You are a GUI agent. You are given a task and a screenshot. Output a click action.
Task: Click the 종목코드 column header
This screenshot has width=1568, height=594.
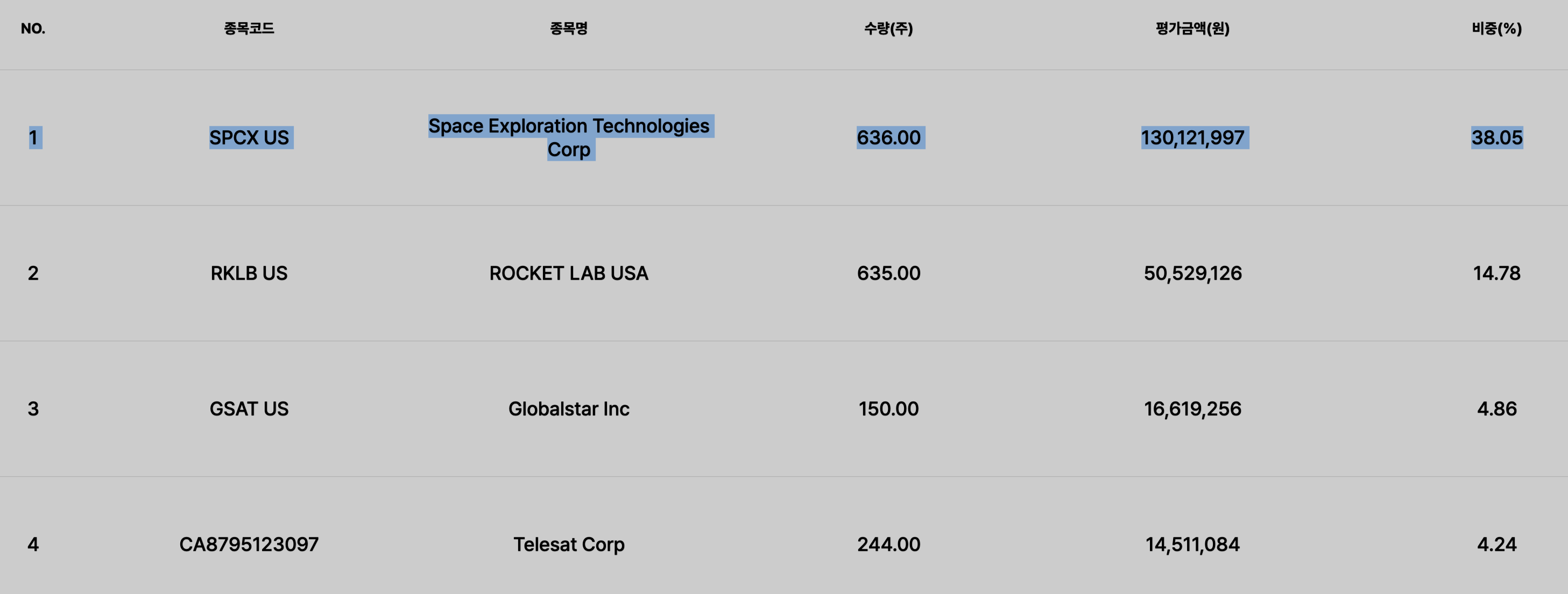click(x=249, y=29)
